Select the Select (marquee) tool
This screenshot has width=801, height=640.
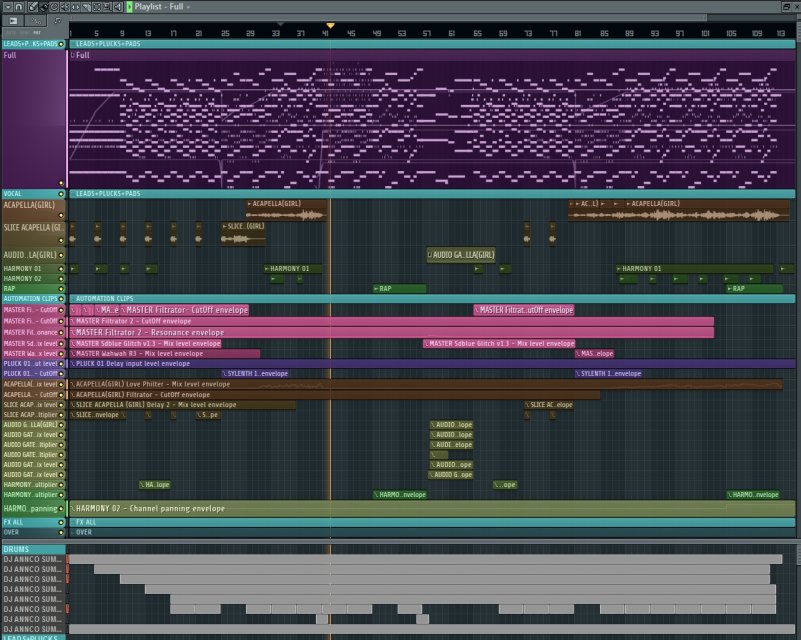point(97,7)
